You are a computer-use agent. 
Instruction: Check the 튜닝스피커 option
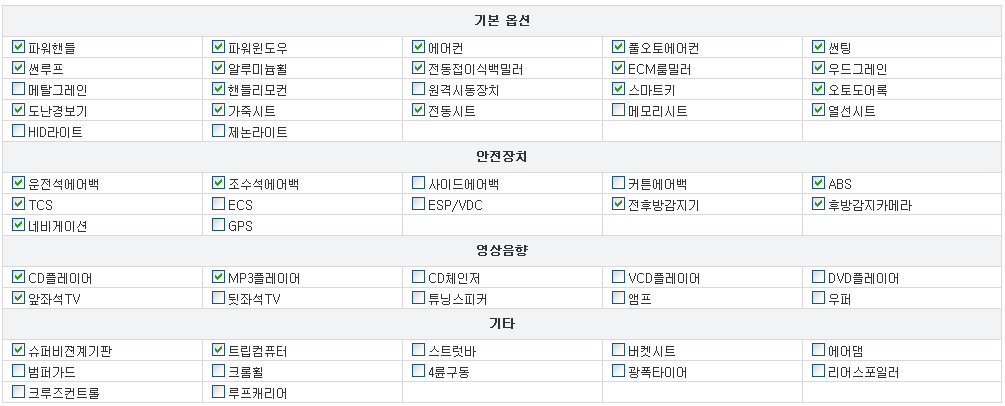coord(419,298)
